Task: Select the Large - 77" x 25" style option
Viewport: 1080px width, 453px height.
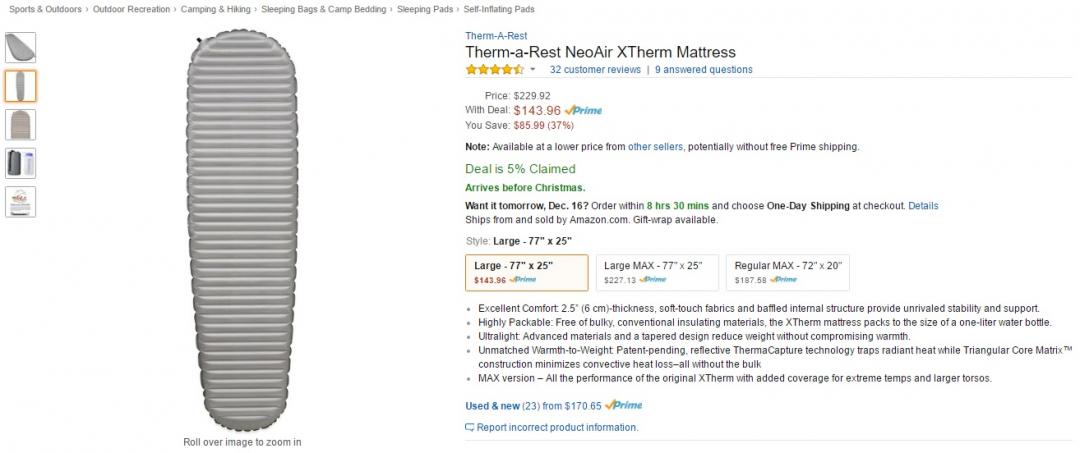Action: 527,272
